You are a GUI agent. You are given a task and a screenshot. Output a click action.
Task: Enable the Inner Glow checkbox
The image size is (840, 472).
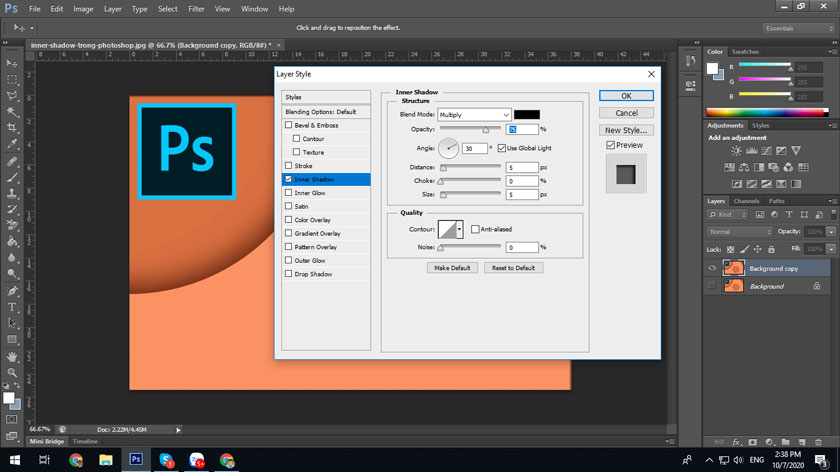click(x=289, y=192)
